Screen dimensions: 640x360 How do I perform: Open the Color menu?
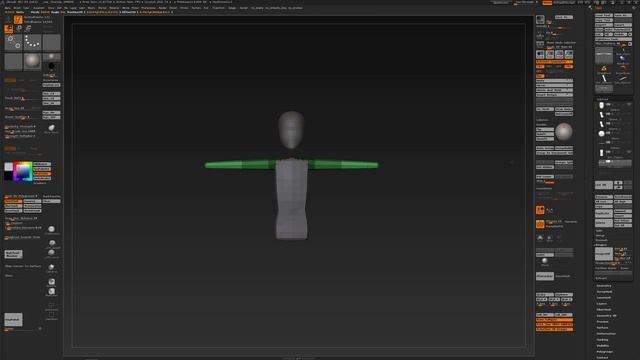point(27,8)
